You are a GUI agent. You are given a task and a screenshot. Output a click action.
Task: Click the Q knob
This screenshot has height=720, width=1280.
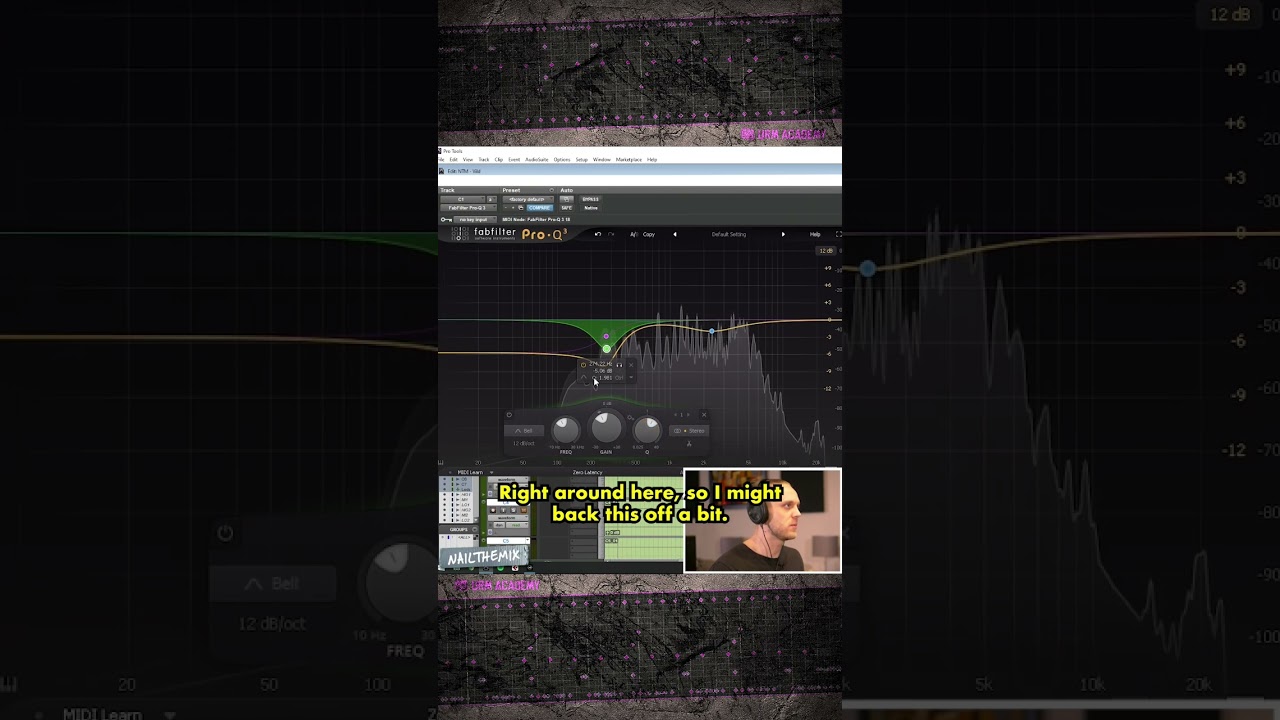coord(647,430)
